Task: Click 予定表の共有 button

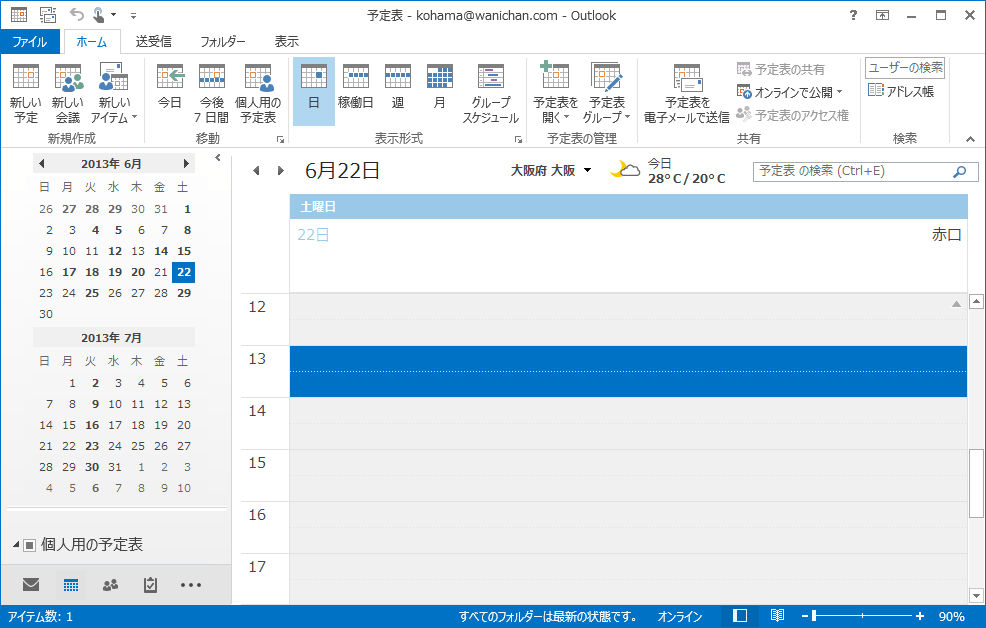Action: pos(781,69)
